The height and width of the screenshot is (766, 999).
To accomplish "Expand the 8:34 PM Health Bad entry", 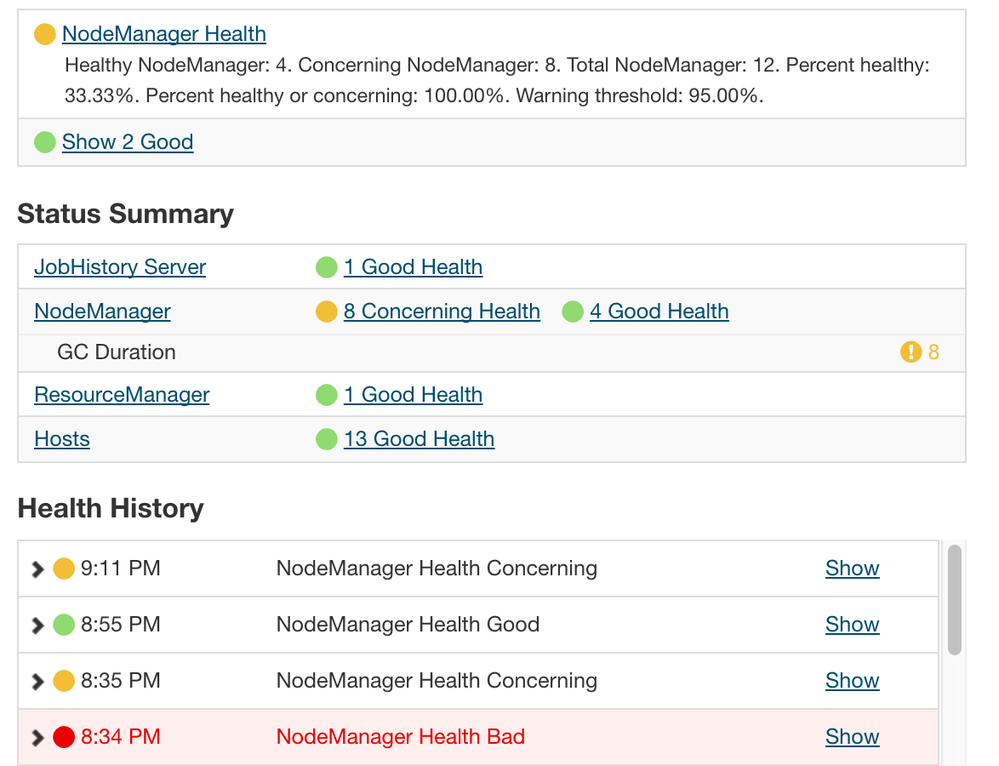I will click(x=38, y=737).
